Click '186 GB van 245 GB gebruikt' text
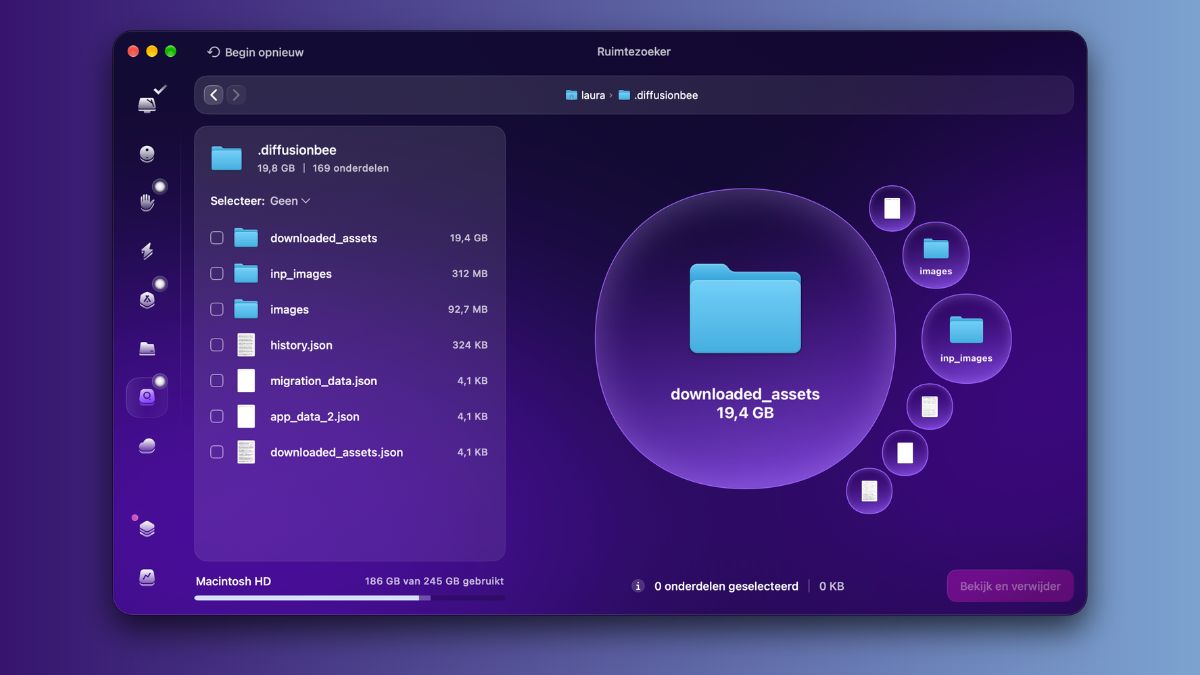The image size is (1200, 675). click(x=434, y=581)
